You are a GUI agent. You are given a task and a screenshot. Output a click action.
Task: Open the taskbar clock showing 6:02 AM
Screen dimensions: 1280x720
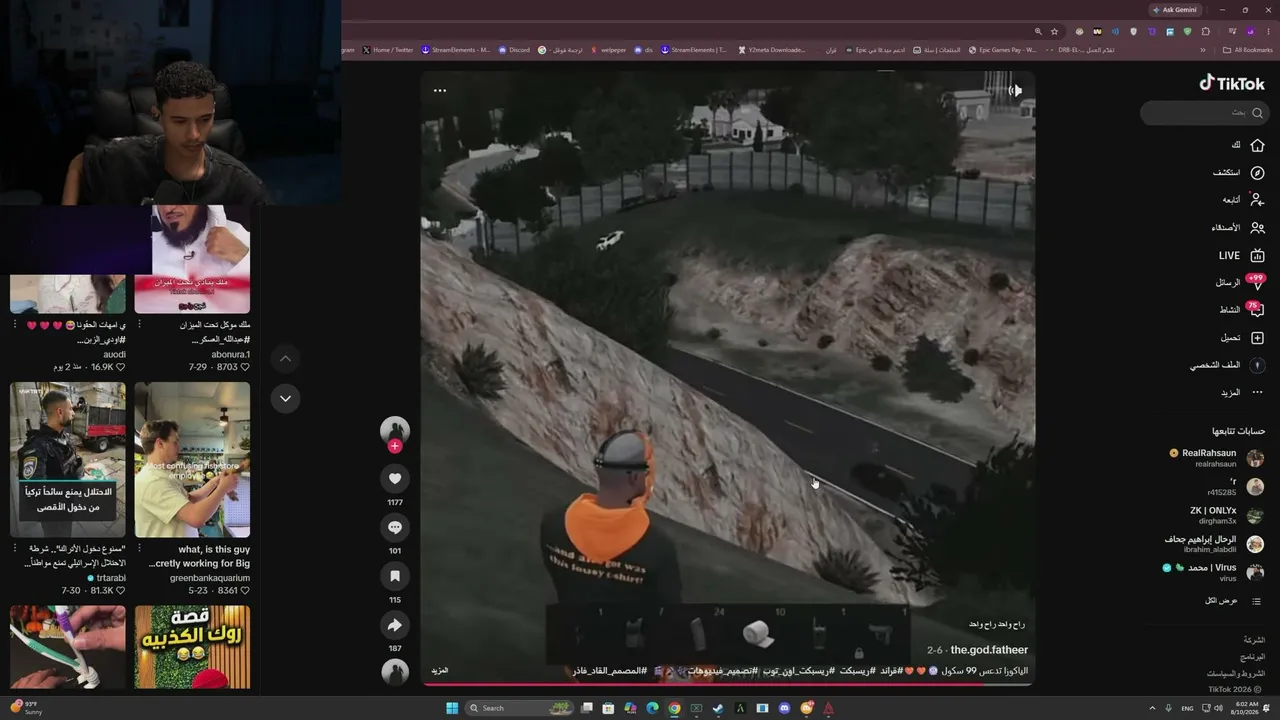click(1247, 708)
